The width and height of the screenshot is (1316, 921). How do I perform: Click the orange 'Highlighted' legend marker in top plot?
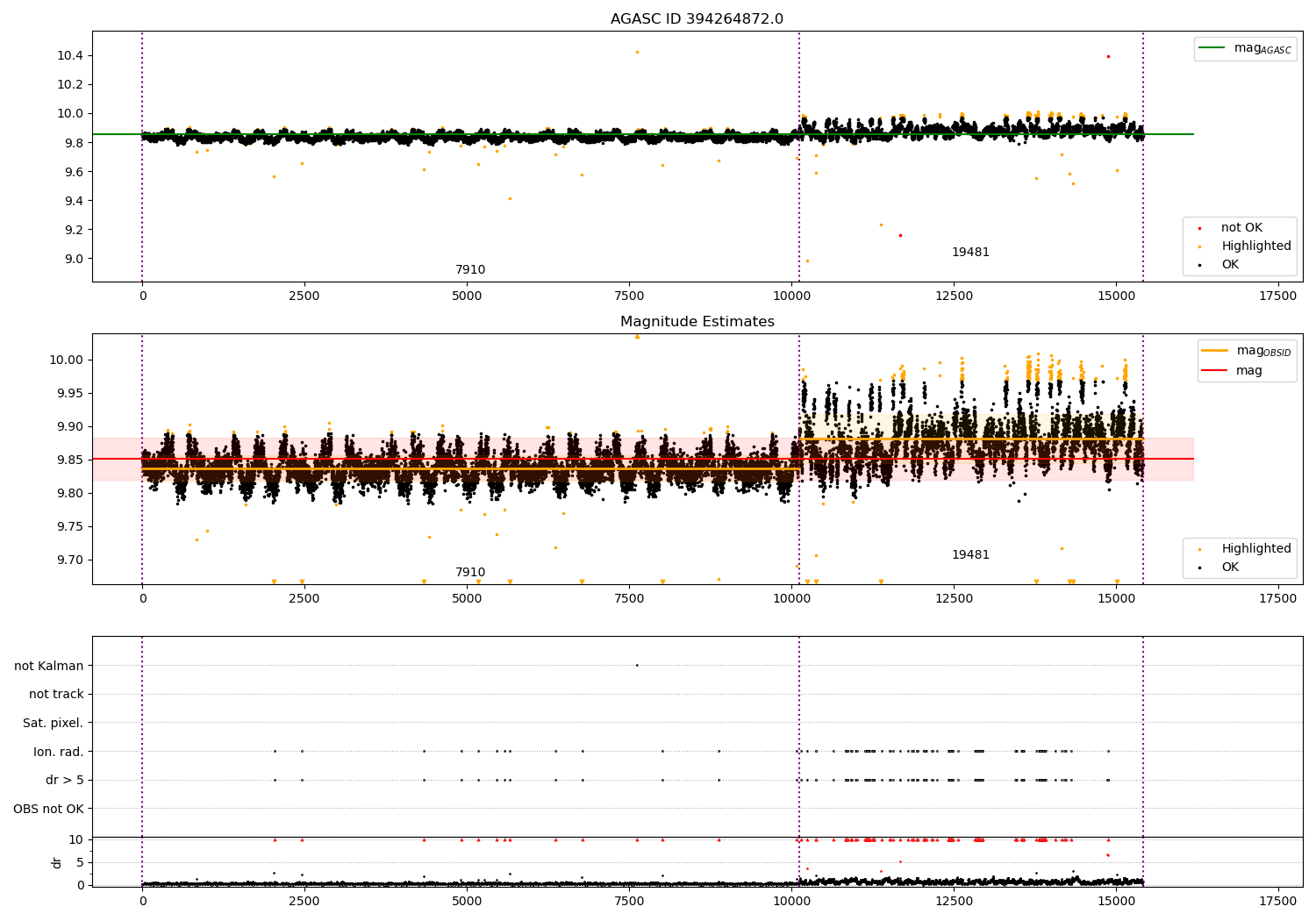point(1199,246)
